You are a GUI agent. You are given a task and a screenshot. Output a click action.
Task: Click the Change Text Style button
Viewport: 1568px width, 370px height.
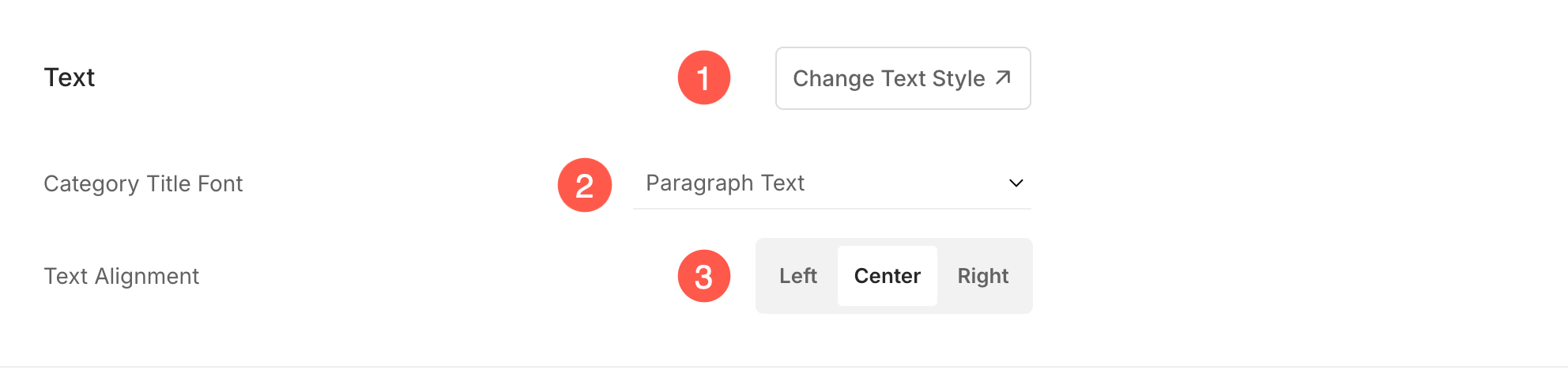(x=903, y=78)
